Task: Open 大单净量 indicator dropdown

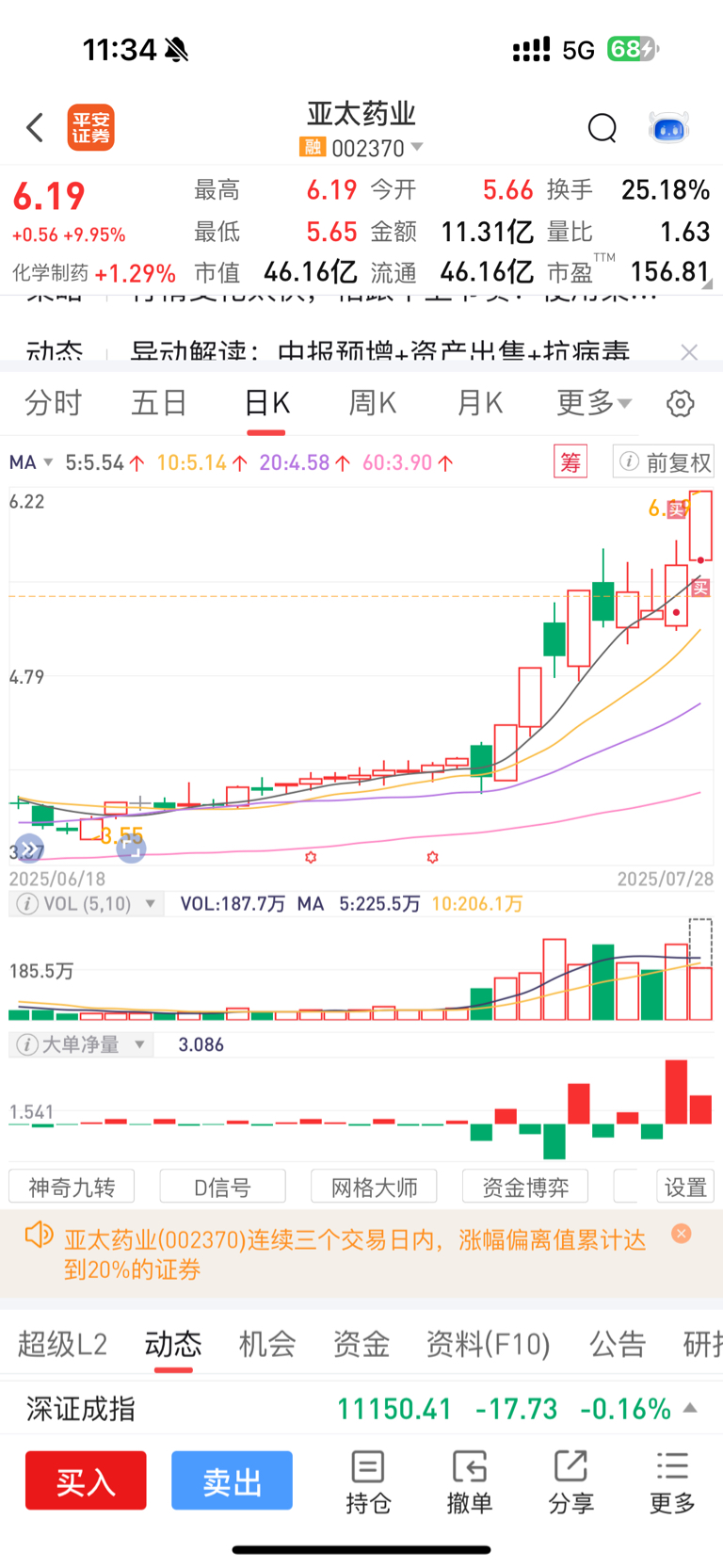Action: click(140, 1044)
